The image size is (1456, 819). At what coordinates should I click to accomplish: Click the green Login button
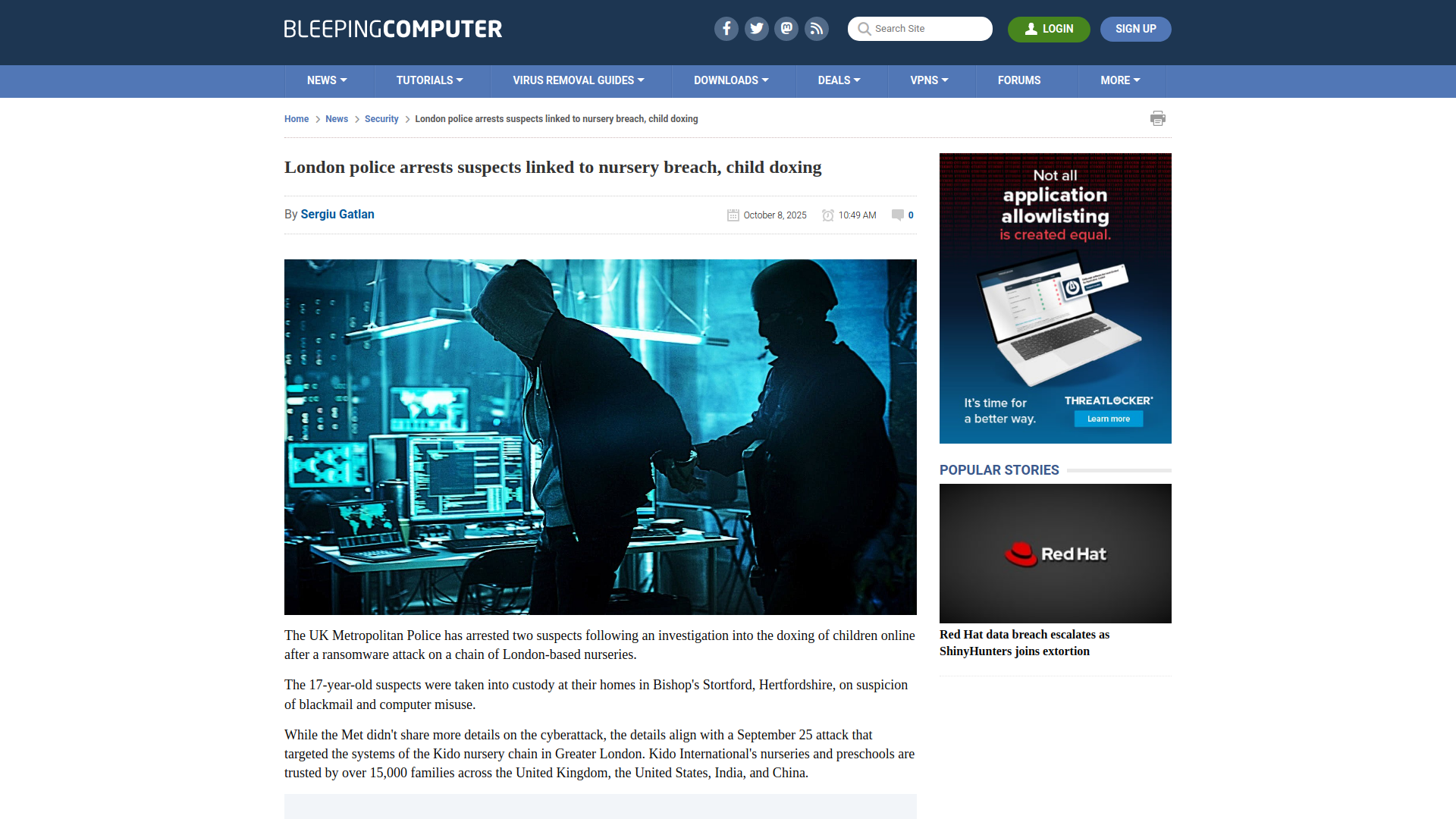(1048, 29)
